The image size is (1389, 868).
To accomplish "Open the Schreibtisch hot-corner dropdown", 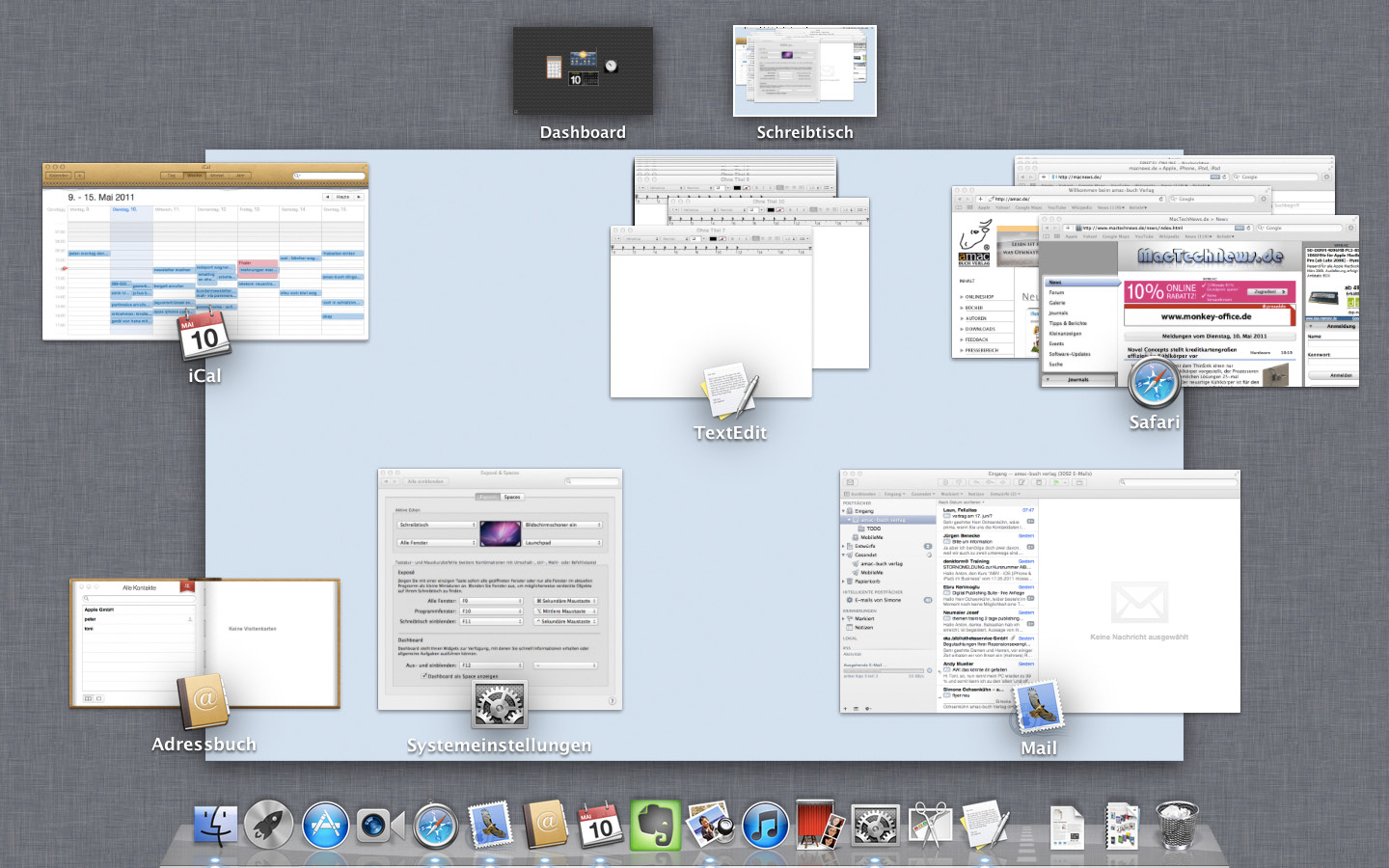I will [437, 525].
